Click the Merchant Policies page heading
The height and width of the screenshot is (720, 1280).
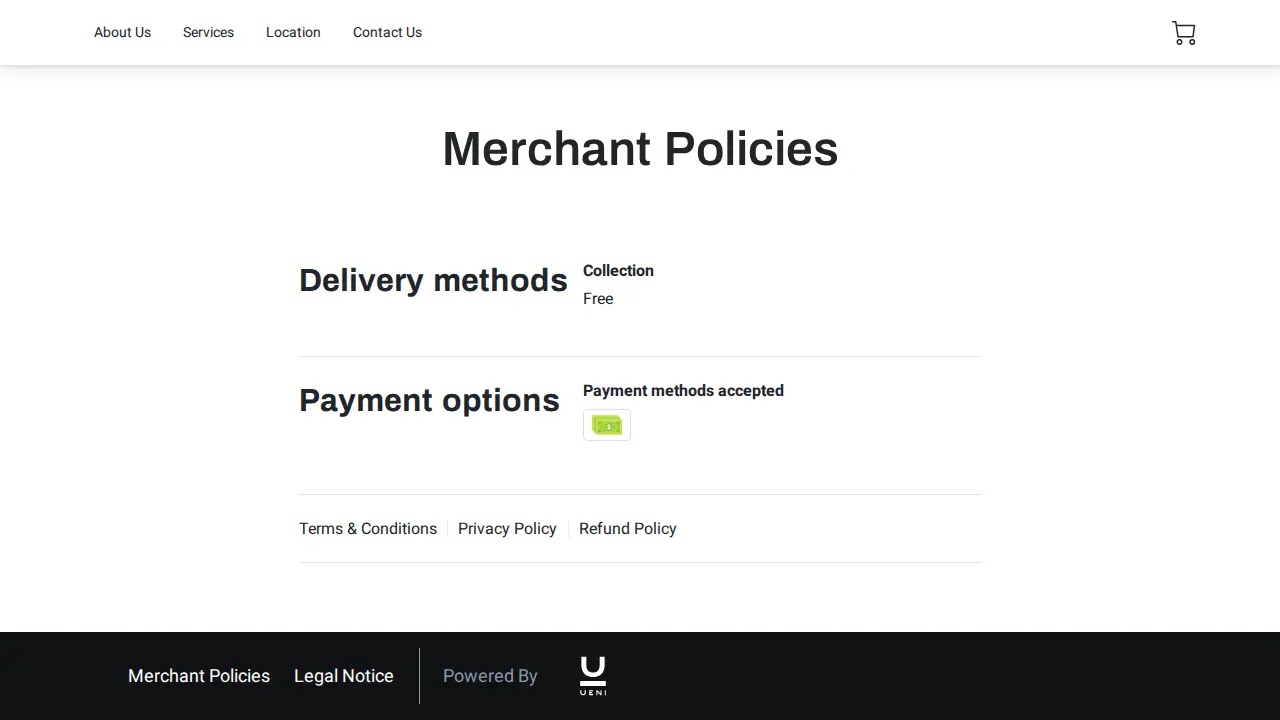[640, 149]
